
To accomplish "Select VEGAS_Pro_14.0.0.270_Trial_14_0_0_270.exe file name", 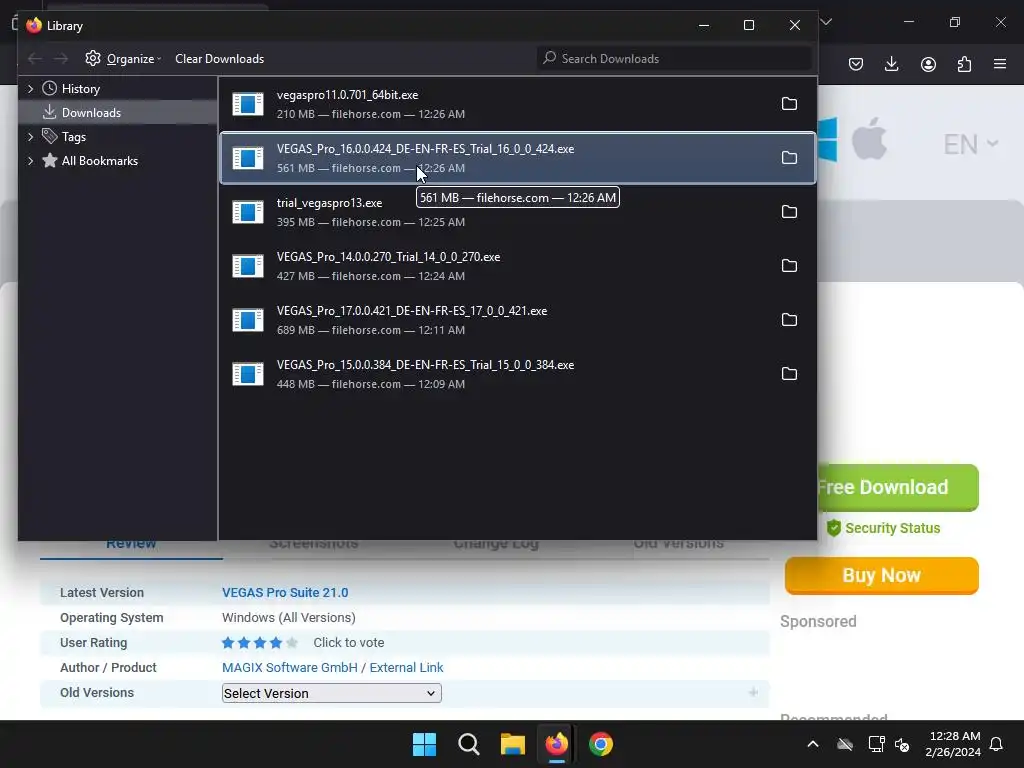I will [x=389, y=257].
